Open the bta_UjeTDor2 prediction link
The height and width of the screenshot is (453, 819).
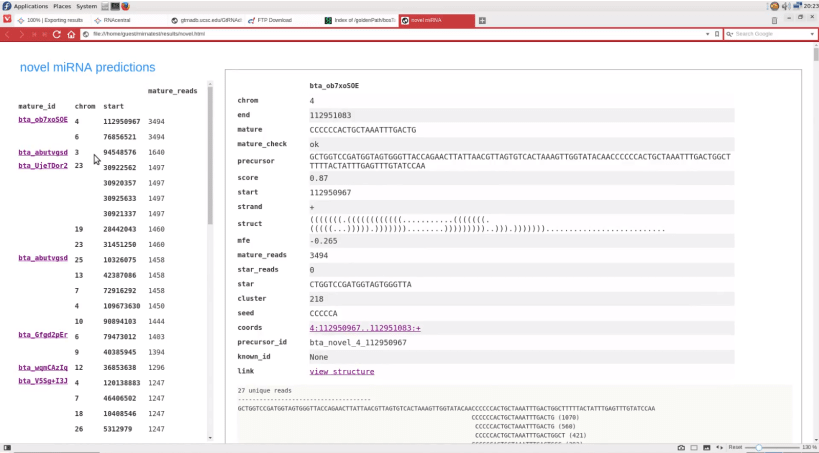click(x=43, y=166)
